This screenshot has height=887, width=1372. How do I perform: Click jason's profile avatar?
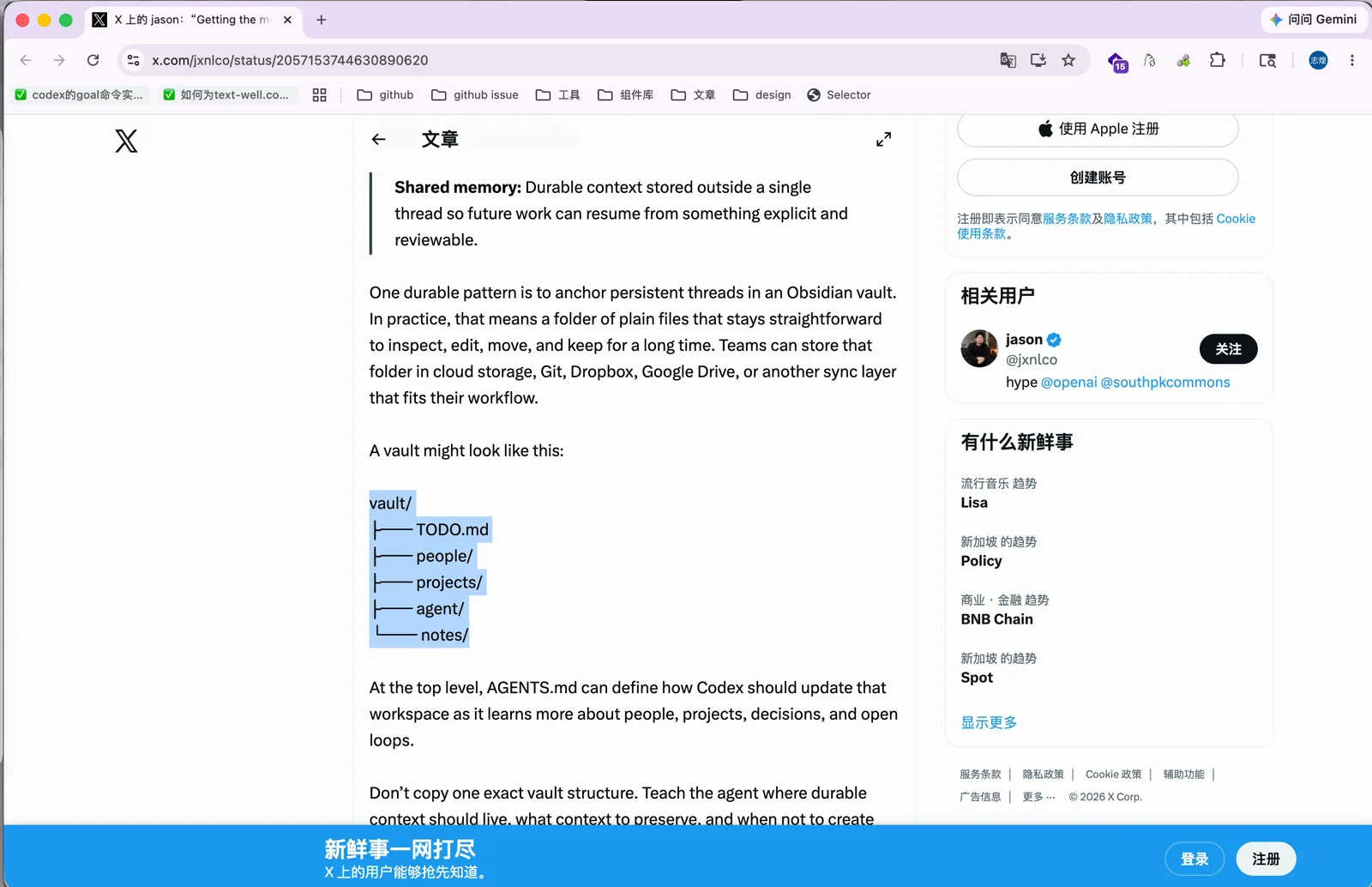(979, 348)
